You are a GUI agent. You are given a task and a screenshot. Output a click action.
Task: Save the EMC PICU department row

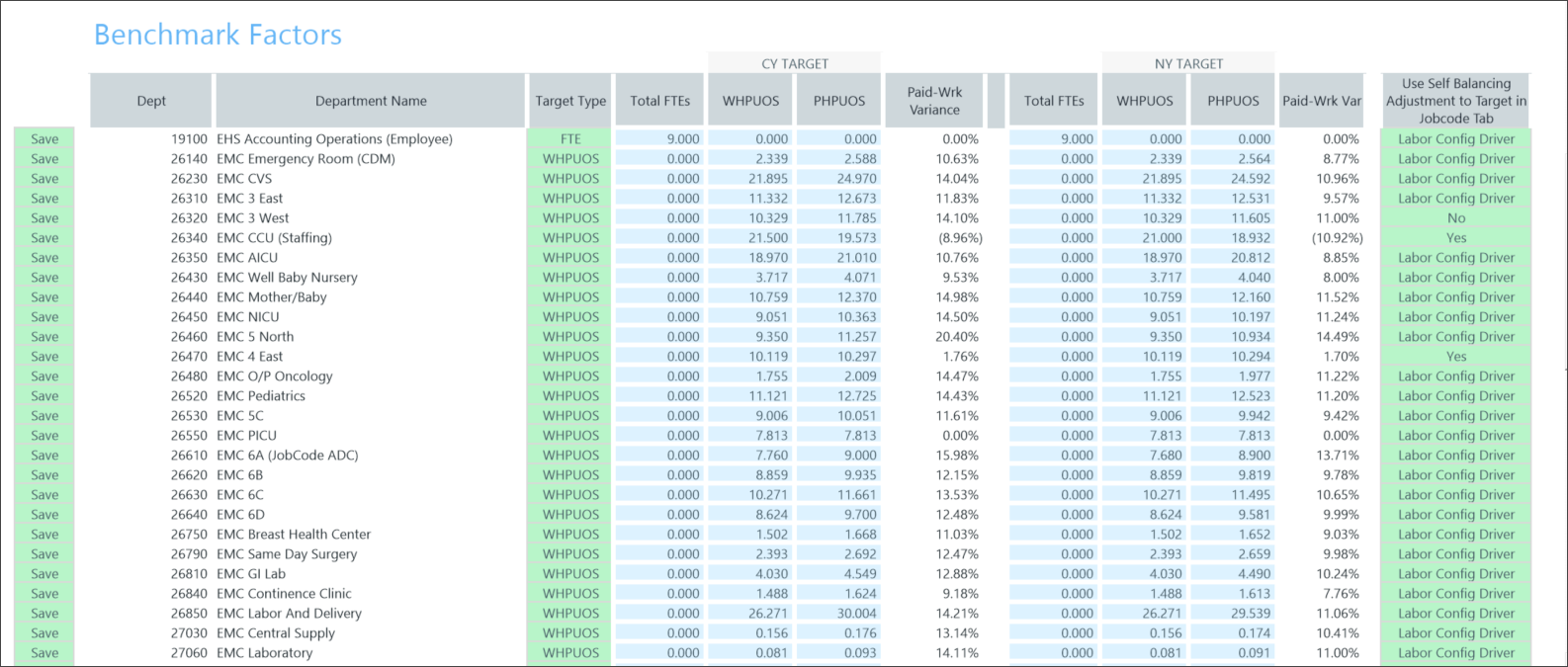(x=44, y=436)
